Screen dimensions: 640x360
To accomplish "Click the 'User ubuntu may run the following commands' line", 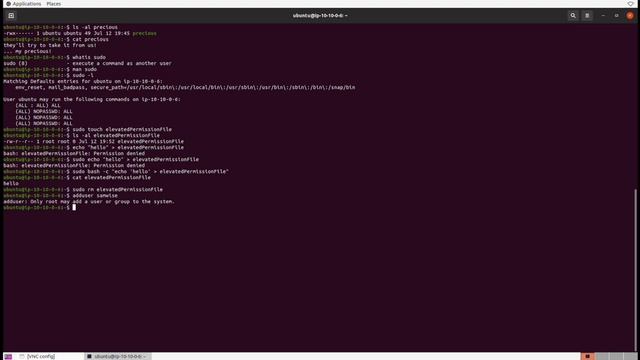I will pos(92,100).
